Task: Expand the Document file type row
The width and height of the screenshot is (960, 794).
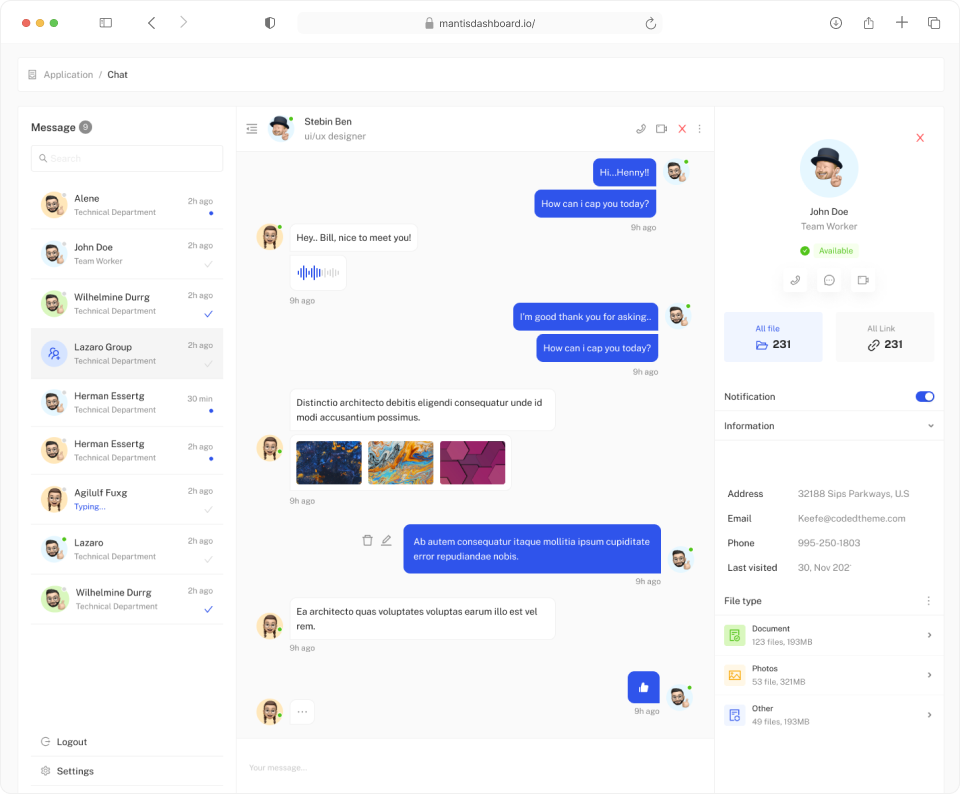Action: pos(929,635)
